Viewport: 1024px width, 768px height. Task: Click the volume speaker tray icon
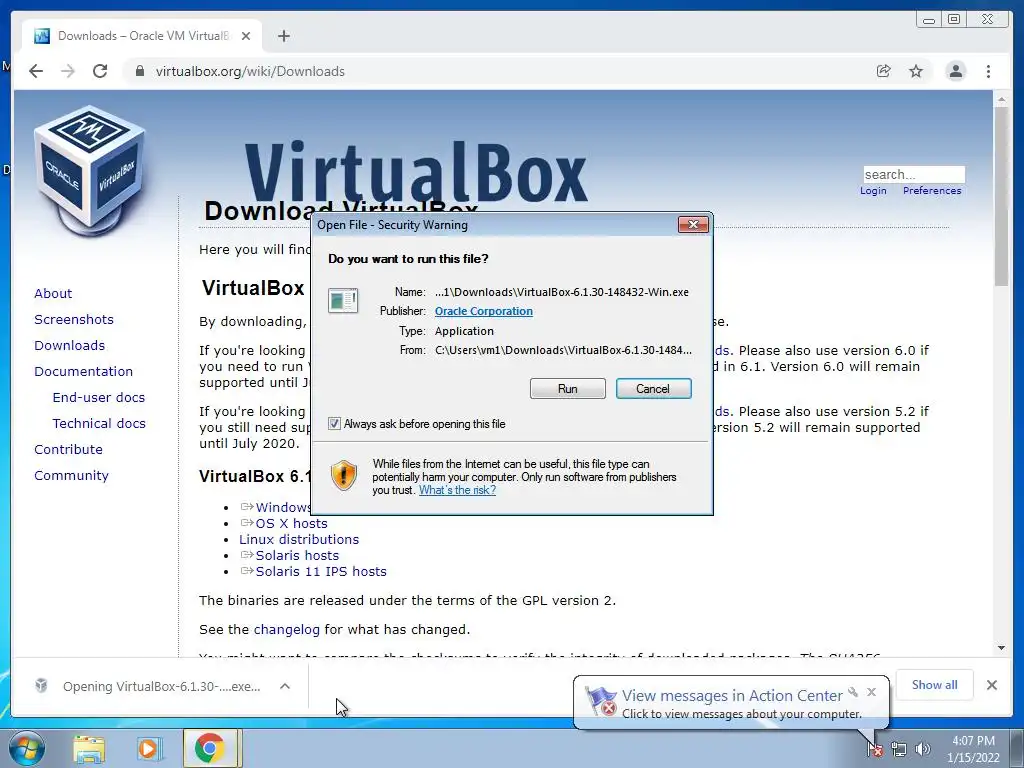pyautogui.click(x=922, y=749)
